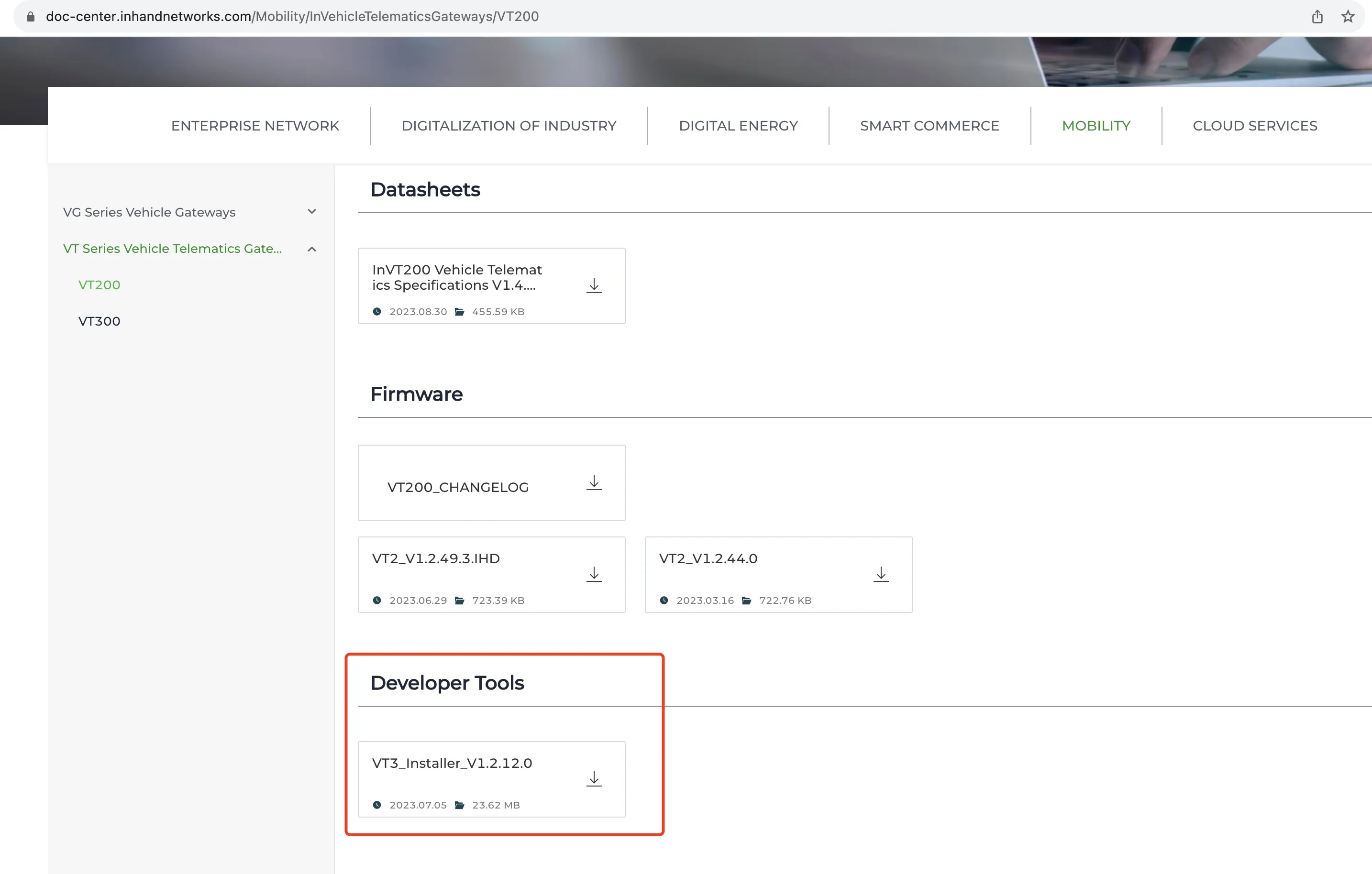Click the date 2023.03.16
Viewport: 1372px width, 874px height.
click(705, 600)
